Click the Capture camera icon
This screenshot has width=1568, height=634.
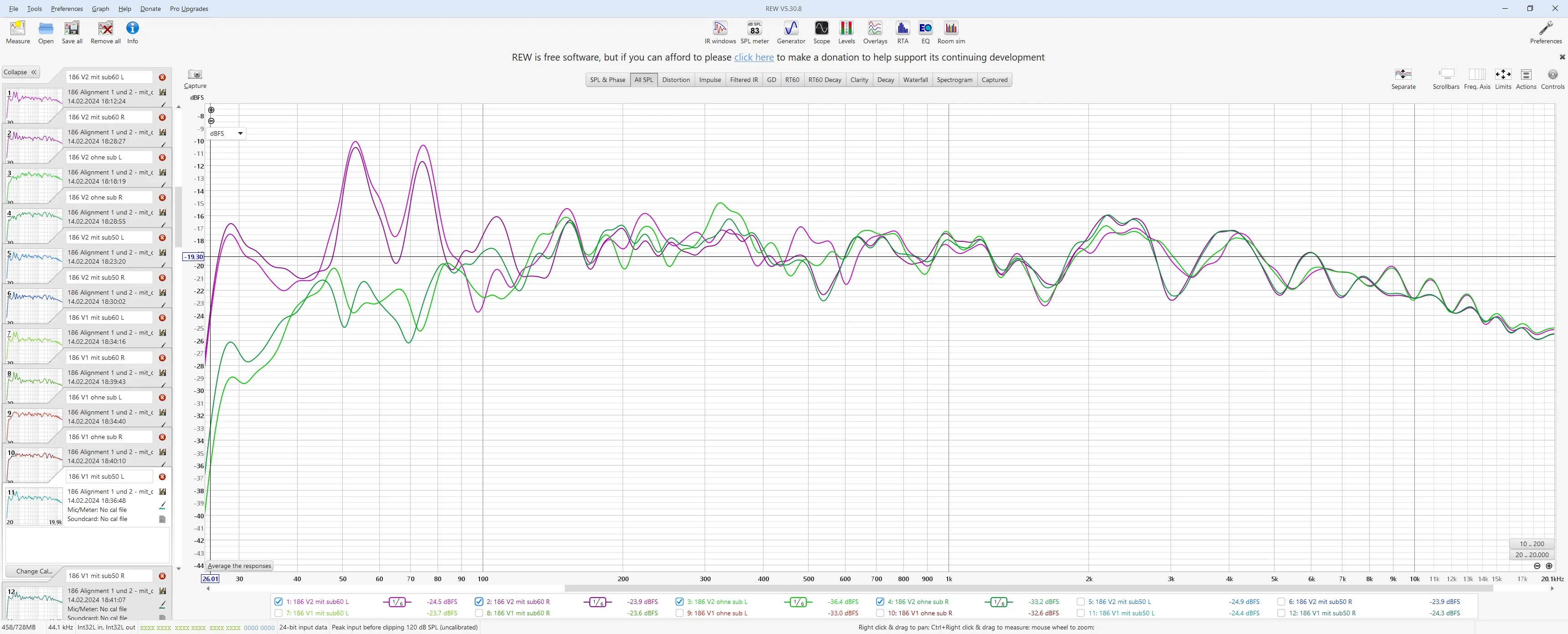(x=195, y=74)
